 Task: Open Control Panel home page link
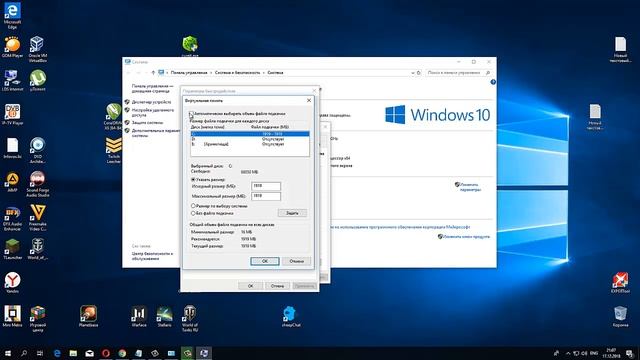pos(152,89)
